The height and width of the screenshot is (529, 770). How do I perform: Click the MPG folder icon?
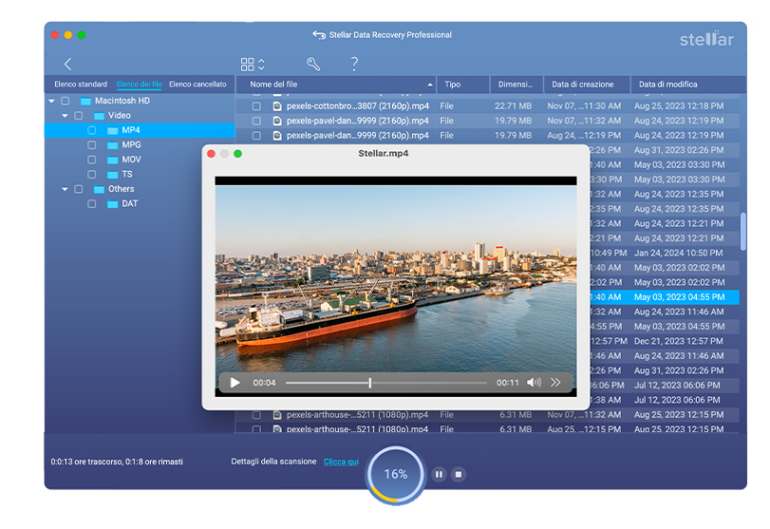[112, 145]
